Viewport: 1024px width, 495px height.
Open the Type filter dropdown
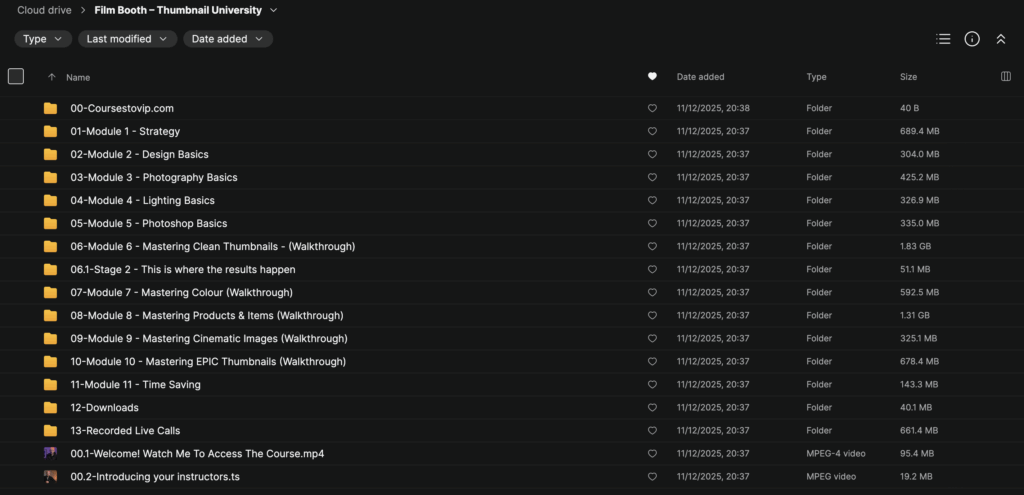point(43,39)
